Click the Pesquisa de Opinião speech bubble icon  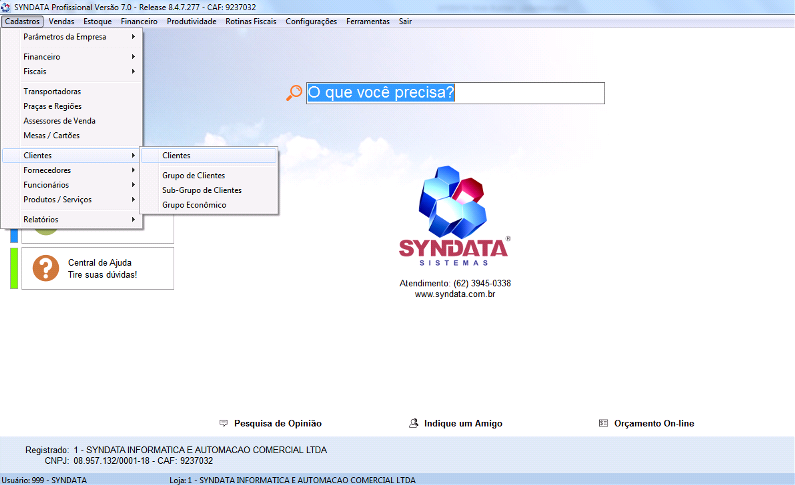223,423
